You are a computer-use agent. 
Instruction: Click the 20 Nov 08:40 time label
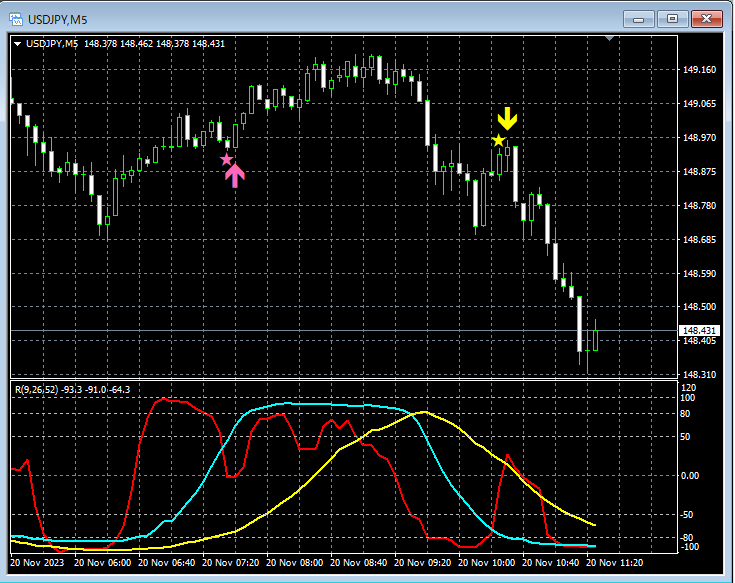(x=359, y=562)
